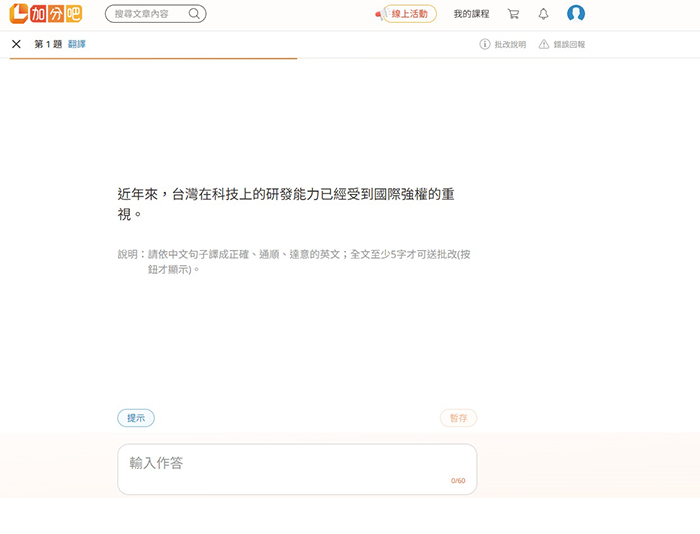
Task: Click the 加分吧 logo
Action: click(x=45, y=14)
